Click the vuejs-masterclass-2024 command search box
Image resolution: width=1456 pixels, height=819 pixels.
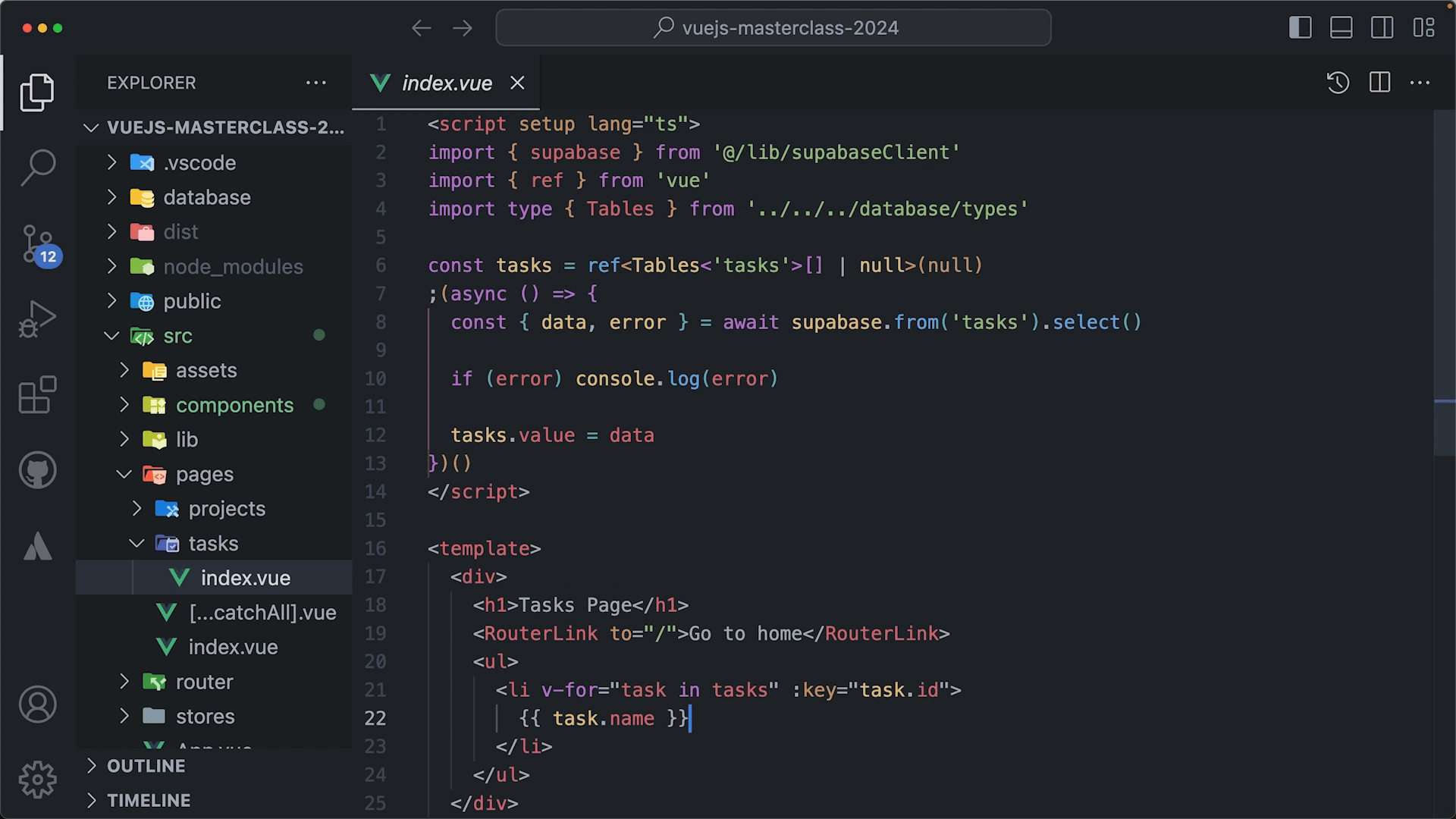pos(773,28)
